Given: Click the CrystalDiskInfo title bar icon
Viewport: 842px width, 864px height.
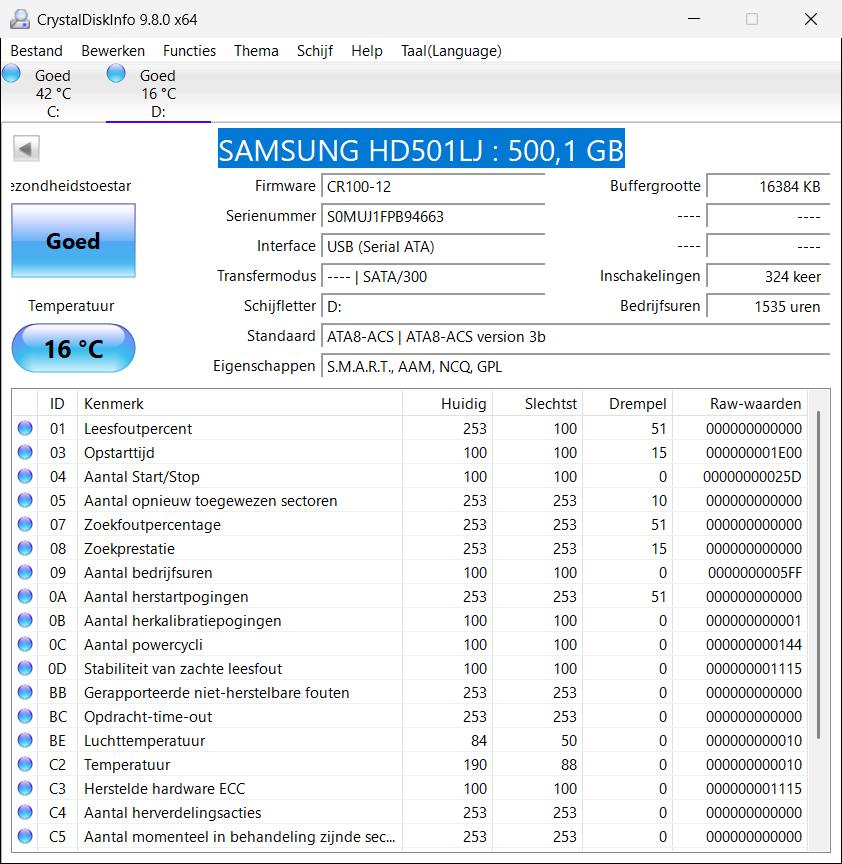Looking at the screenshot, I should click(x=20, y=19).
